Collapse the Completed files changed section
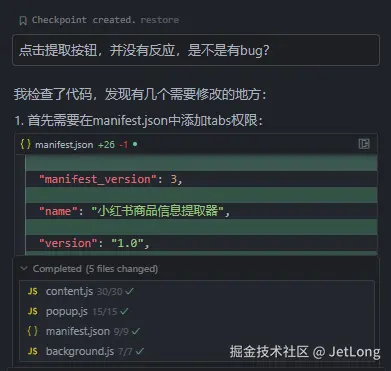 [x=24, y=268]
